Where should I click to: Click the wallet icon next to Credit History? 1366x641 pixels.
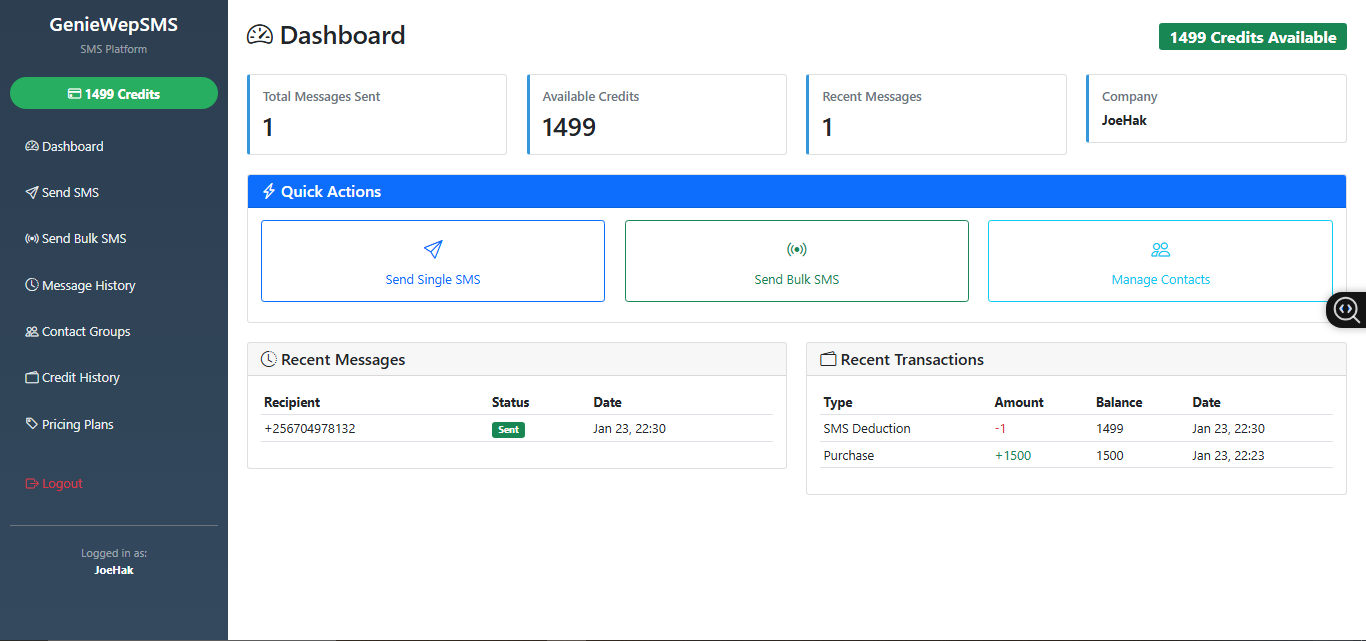pyautogui.click(x=32, y=378)
